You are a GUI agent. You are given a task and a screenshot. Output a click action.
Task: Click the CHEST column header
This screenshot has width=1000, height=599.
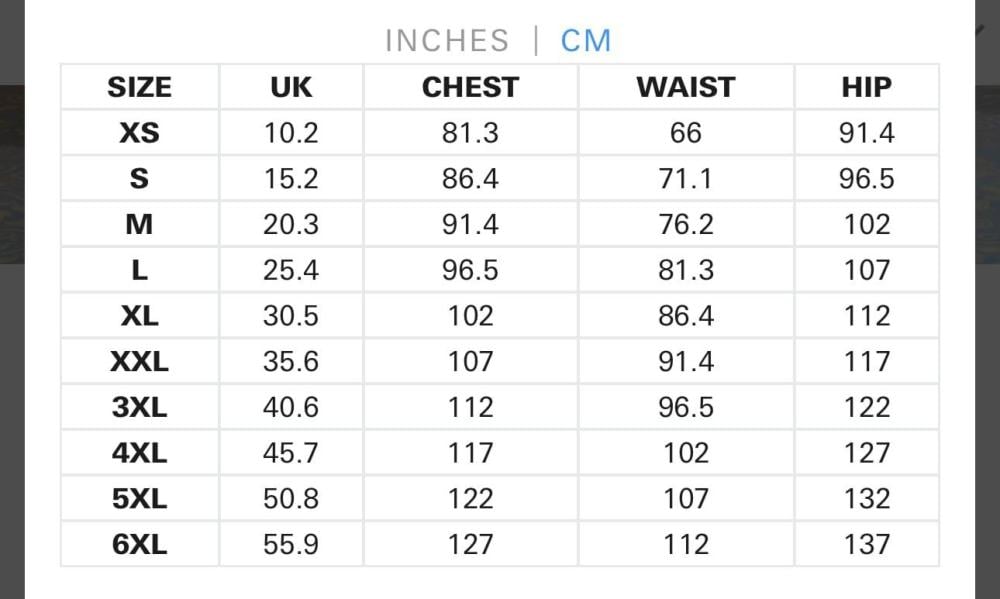tap(470, 87)
